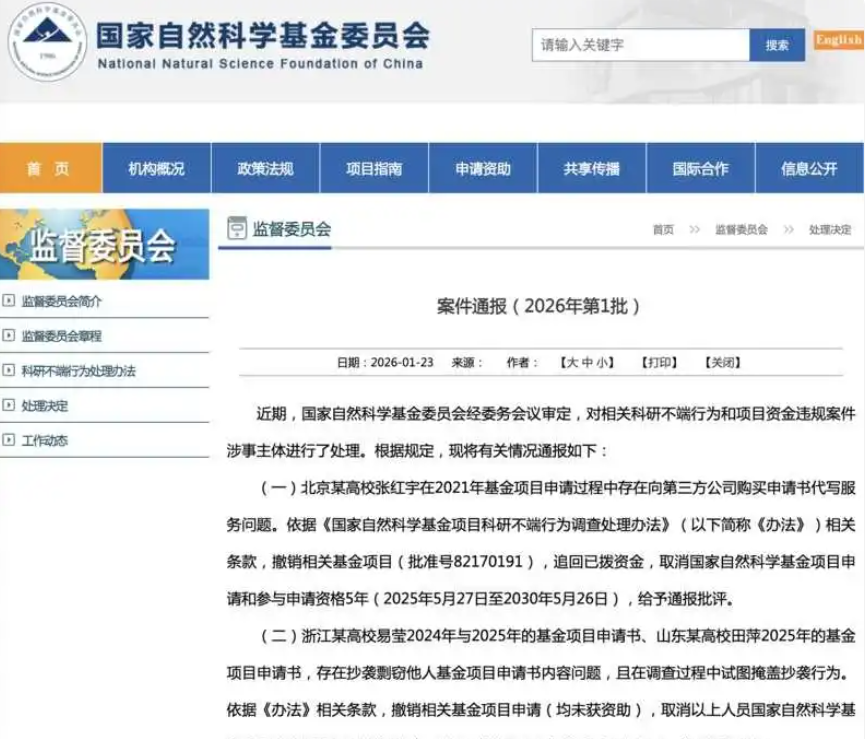865x739 pixels.
Task: Go to 处理决定 in breadcrumb
Action: click(830, 229)
